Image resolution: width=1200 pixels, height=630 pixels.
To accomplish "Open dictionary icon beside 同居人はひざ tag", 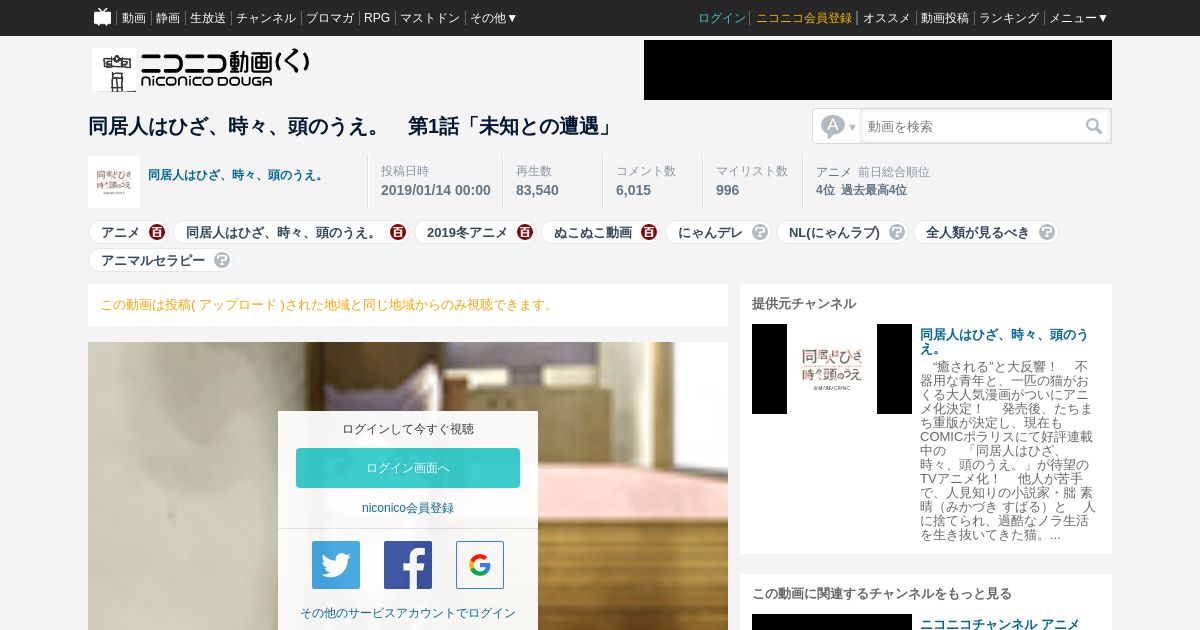I will [x=398, y=232].
